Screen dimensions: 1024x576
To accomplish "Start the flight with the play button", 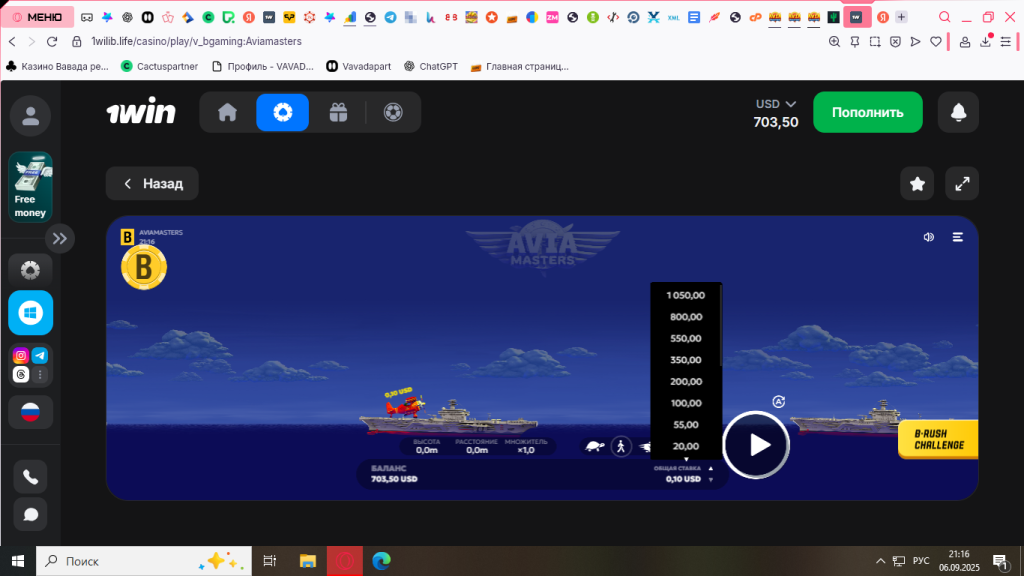I will point(756,445).
